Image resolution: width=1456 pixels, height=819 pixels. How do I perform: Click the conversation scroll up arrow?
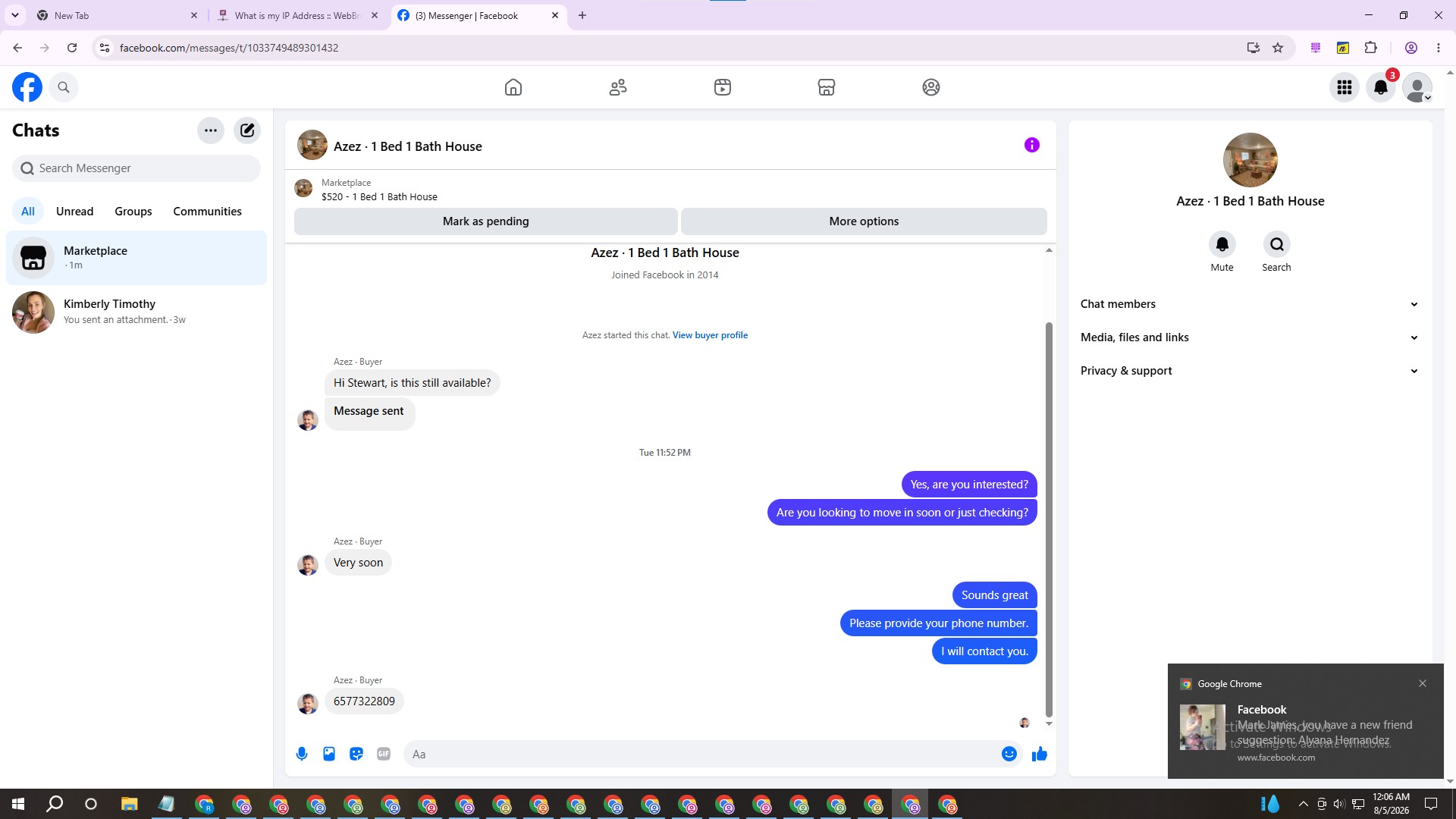click(x=1050, y=250)
